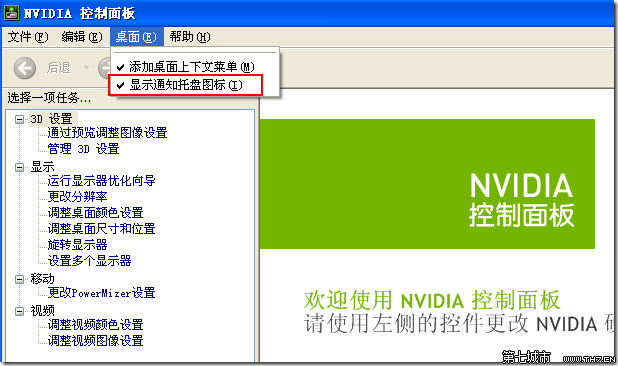Open 更改分辨率 link
Viewport: 618px width, 366px height.
coord(77,197)
